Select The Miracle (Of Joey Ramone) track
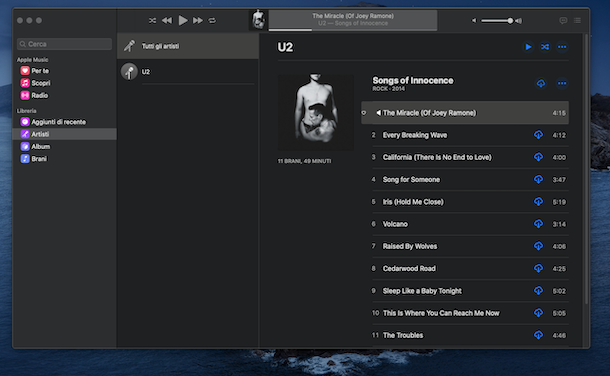Image resolution: width=610 pixels, height=376 pixels. coord(465,113)
